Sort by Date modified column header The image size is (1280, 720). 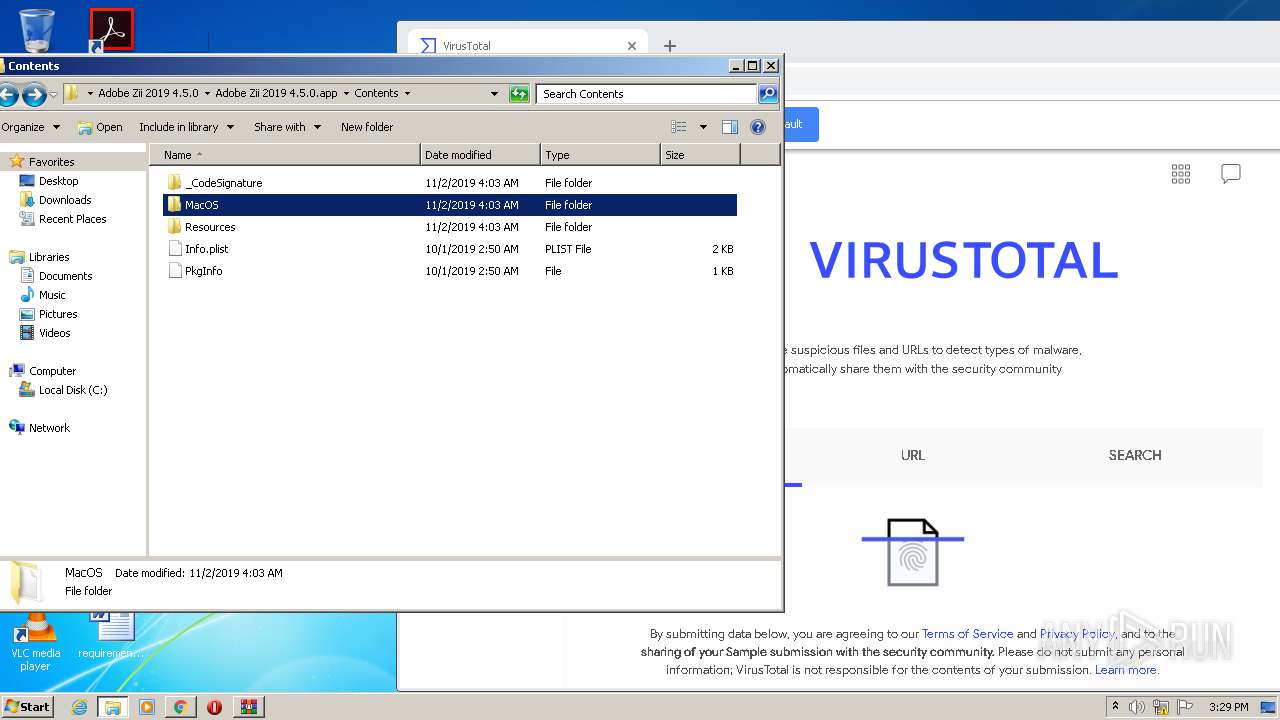(480, 155)
